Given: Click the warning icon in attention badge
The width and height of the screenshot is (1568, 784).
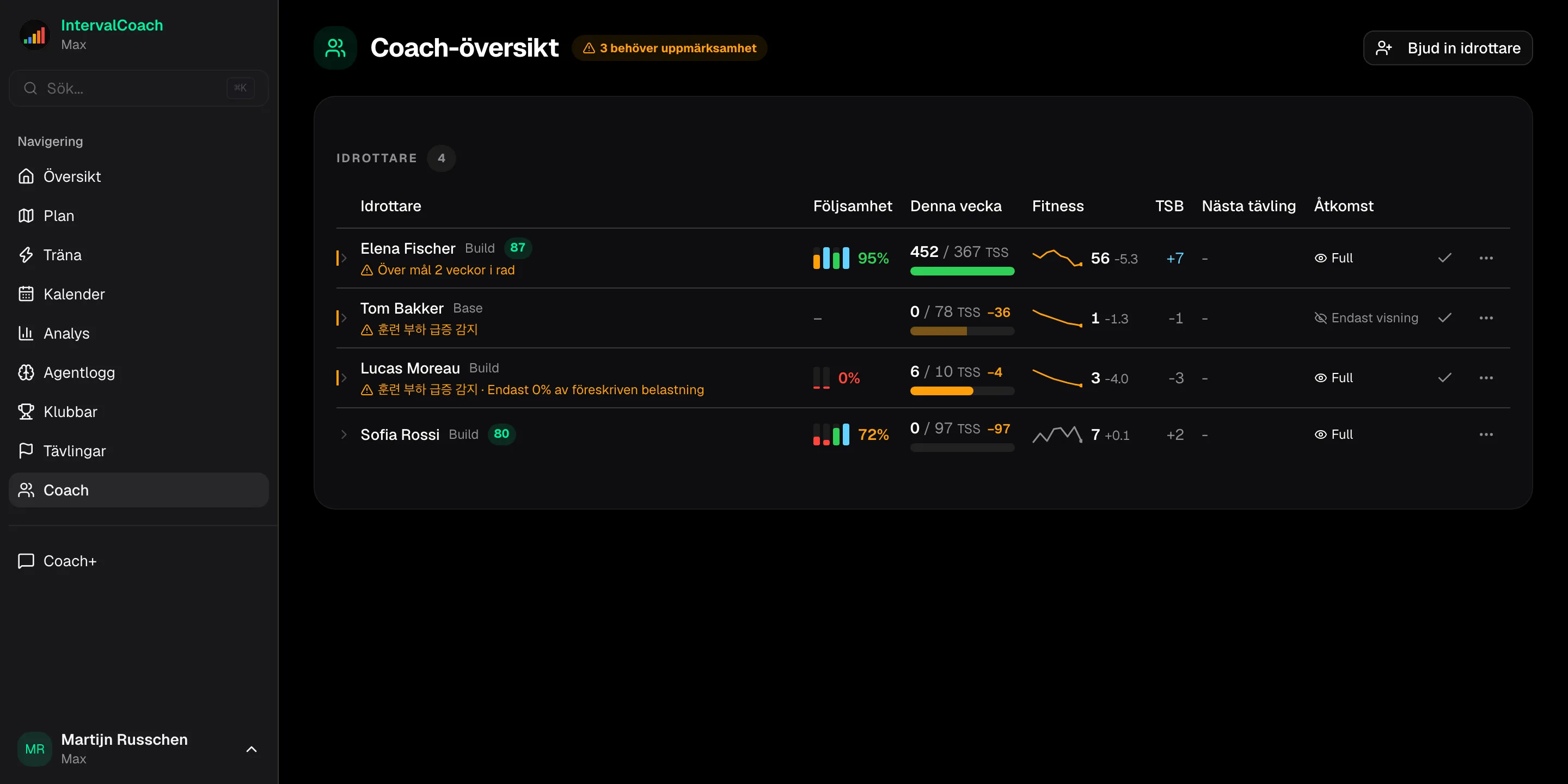Looking at the screenshot, I should coord(589,48).
